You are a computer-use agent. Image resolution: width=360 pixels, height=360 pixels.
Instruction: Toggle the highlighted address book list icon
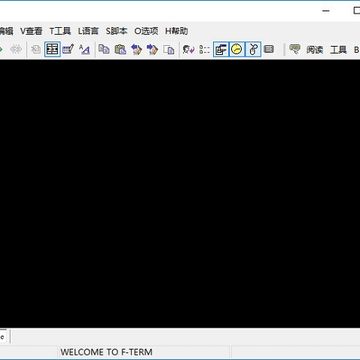click(x=52, y=50)
